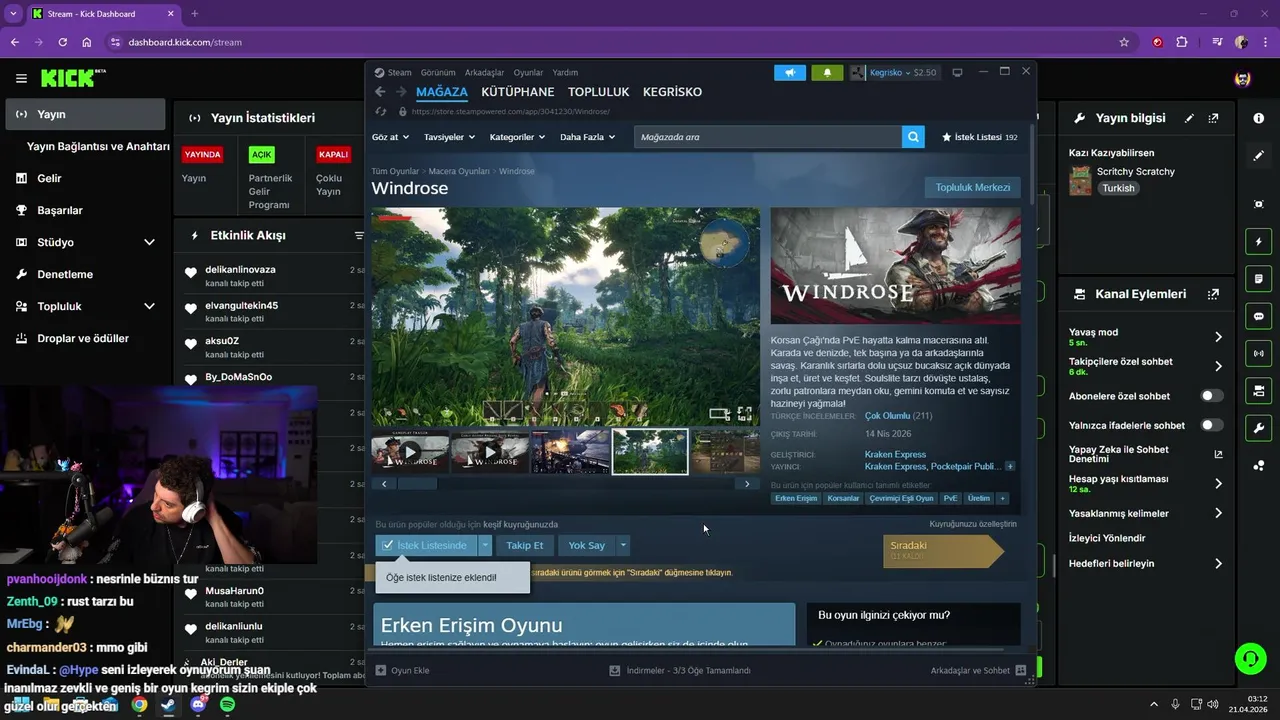Switch to the TOPLULUK tab in Steam
This screenshot has height=720, width=1280.
[598, 92]
